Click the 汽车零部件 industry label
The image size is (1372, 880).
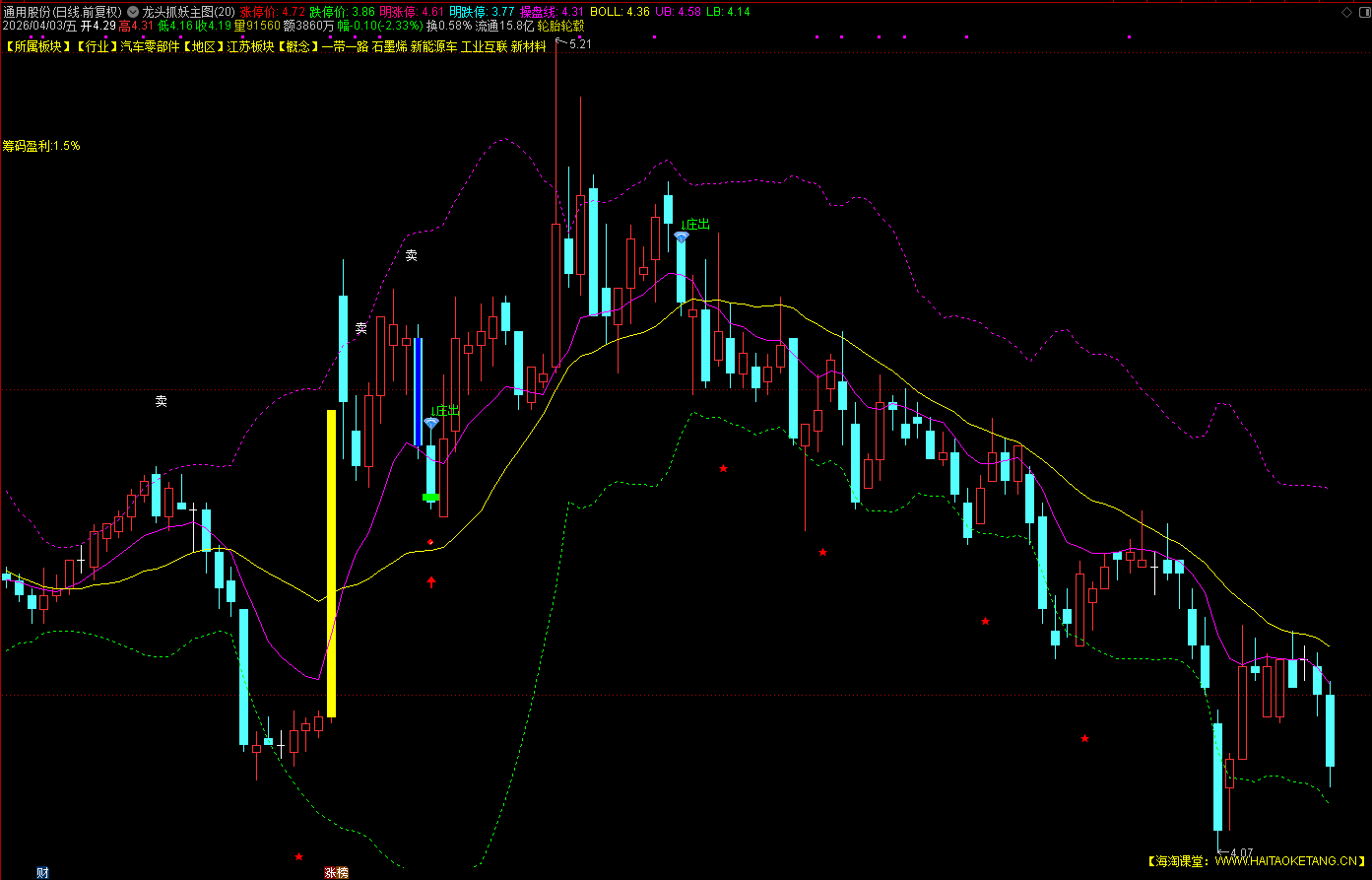click(x=151, y=47)
